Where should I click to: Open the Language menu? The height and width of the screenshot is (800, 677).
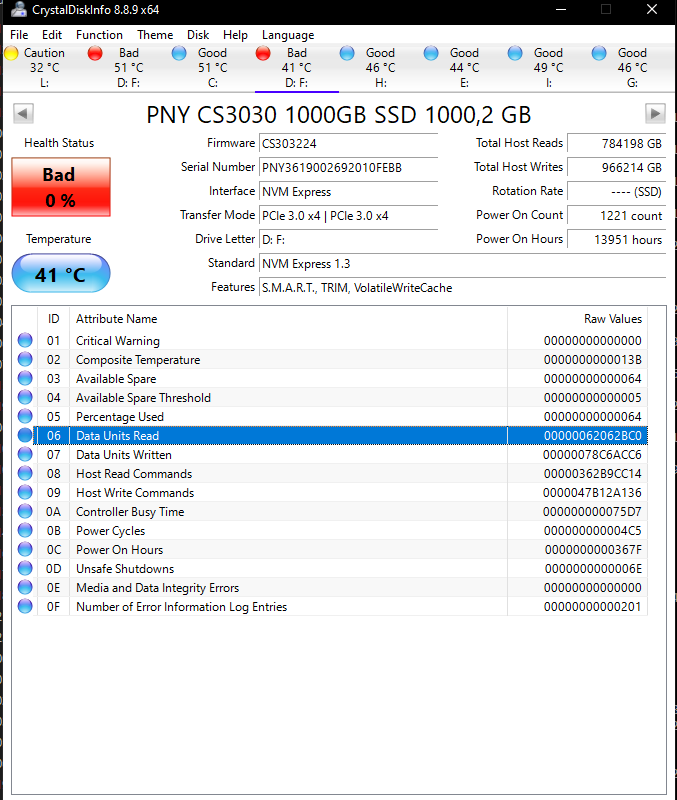tap(288, 35)
